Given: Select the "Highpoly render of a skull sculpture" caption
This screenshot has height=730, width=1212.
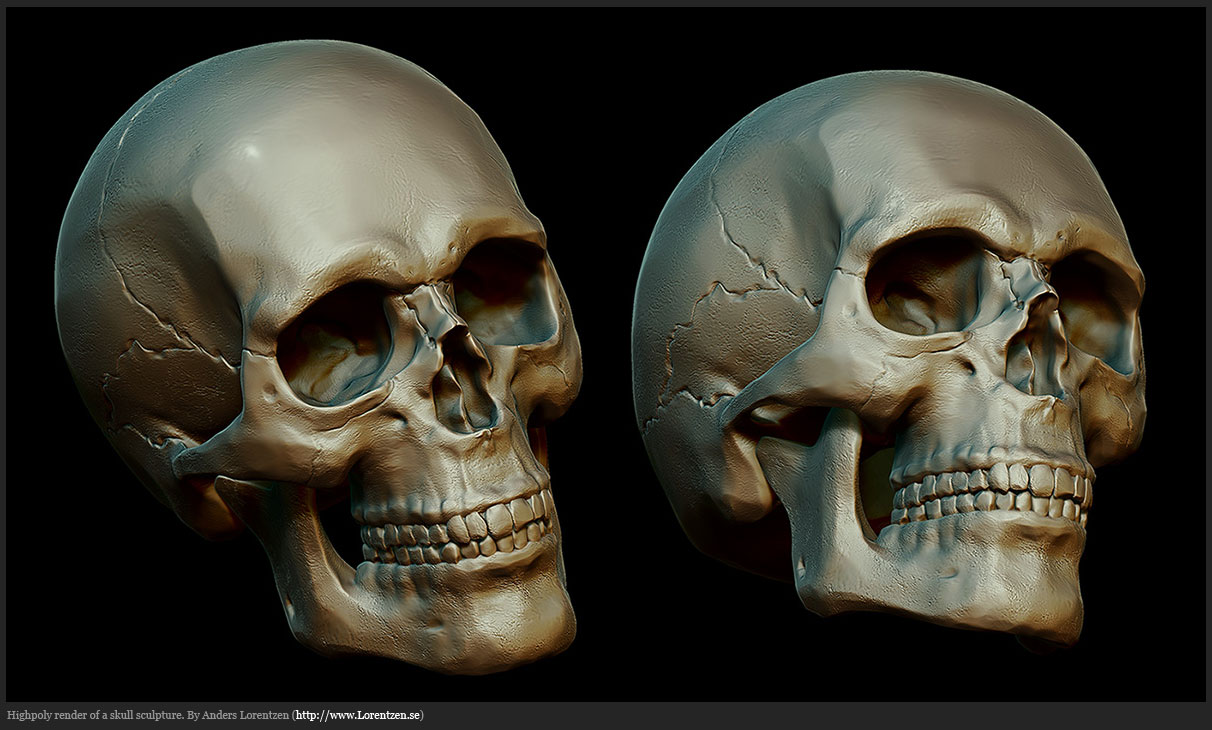Looking at the screenshot, I should pyautogui.click(x=95, y=715).
